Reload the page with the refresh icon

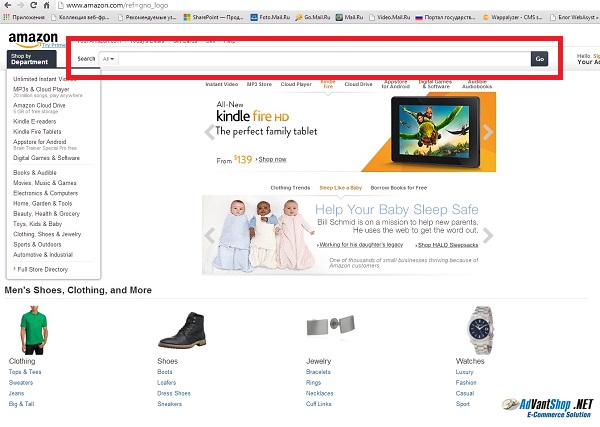pyautogui.click(x=33, y=5)
